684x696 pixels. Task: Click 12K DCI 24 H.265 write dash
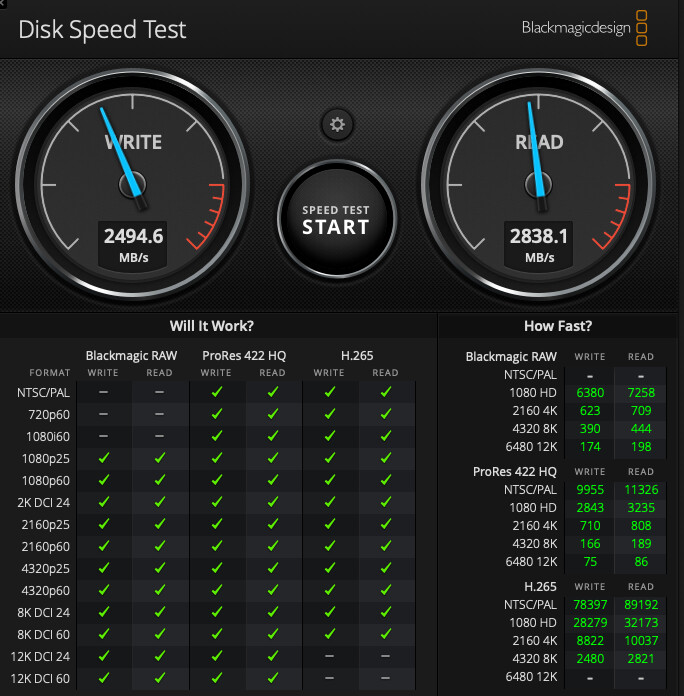pos(329,656)
